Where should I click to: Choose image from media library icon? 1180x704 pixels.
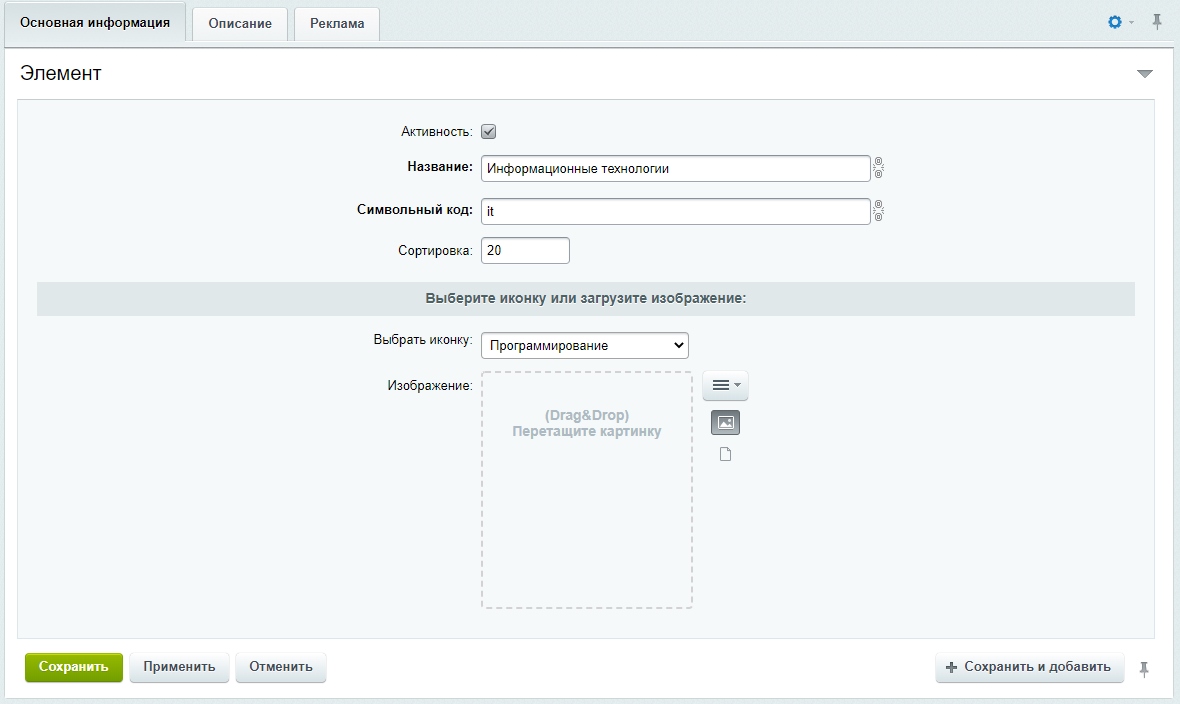725,423
